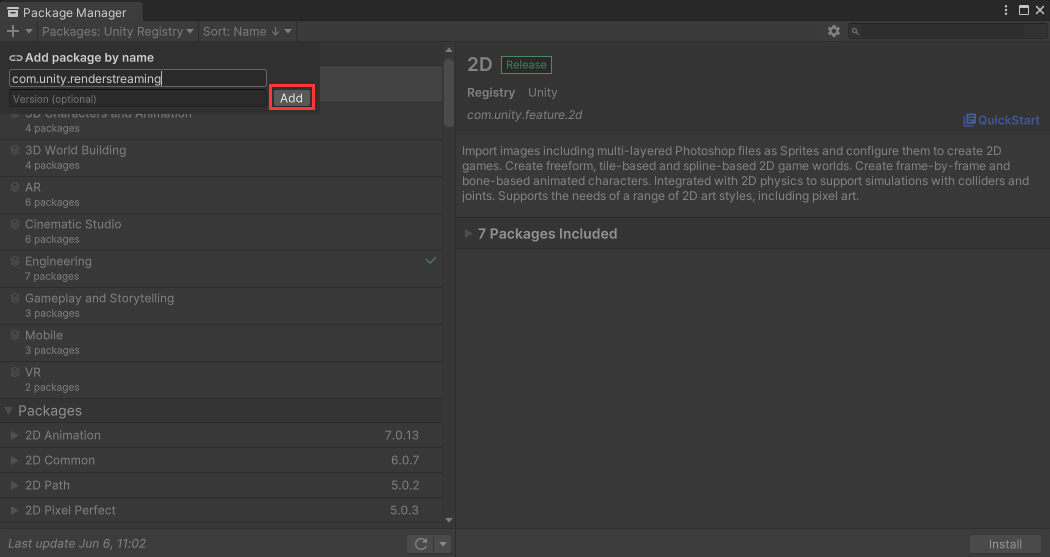This screenshot has width=1050, height=557.
Task: Click the Mobile feature set icon
Action: (15, 335)
